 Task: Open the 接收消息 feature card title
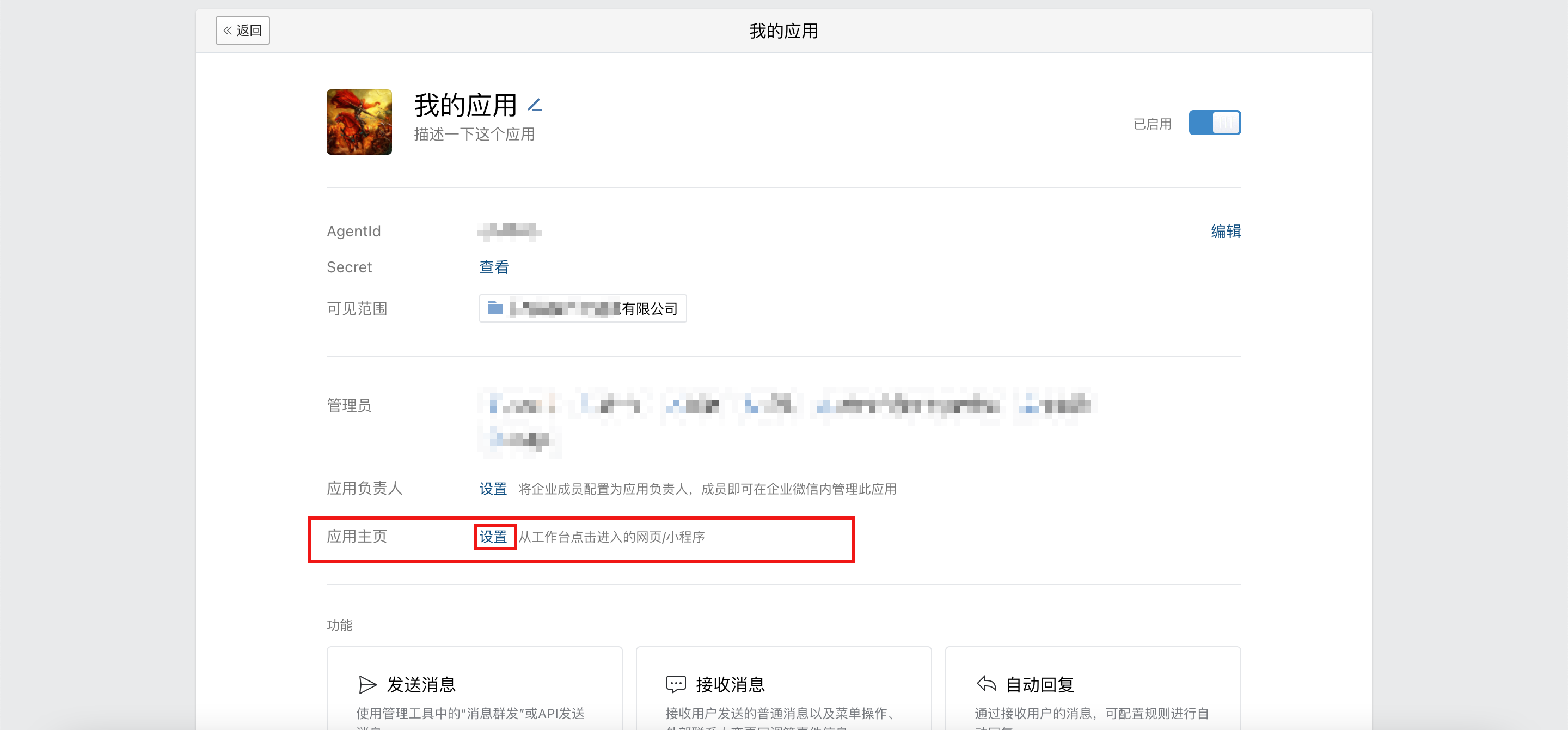731,685
